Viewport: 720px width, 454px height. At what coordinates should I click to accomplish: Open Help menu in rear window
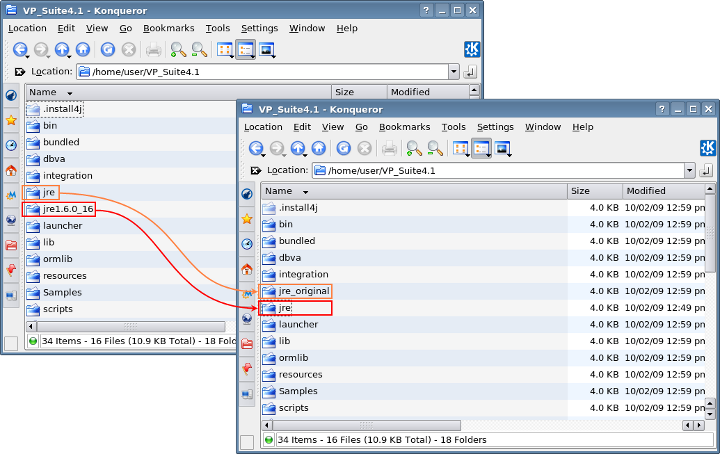[347, 28]
